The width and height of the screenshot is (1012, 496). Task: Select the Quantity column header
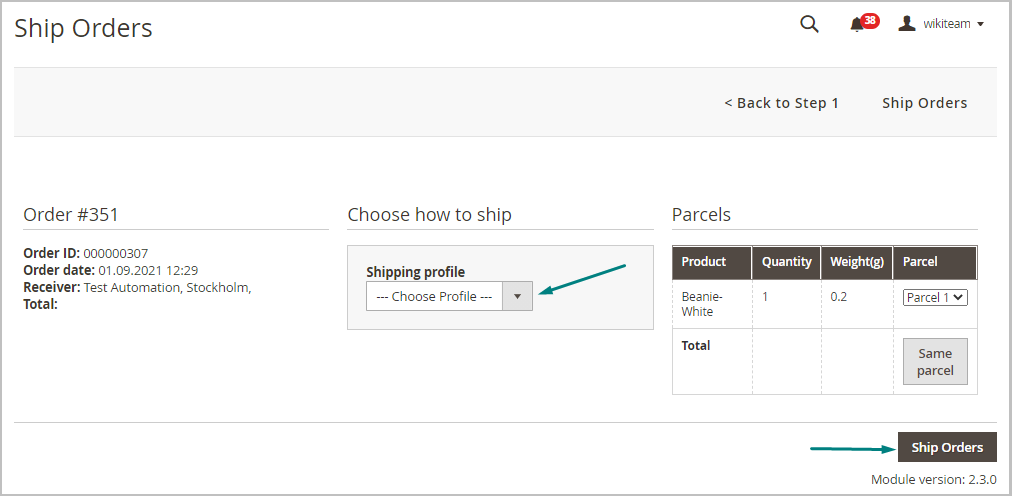(x=786, y=262)
